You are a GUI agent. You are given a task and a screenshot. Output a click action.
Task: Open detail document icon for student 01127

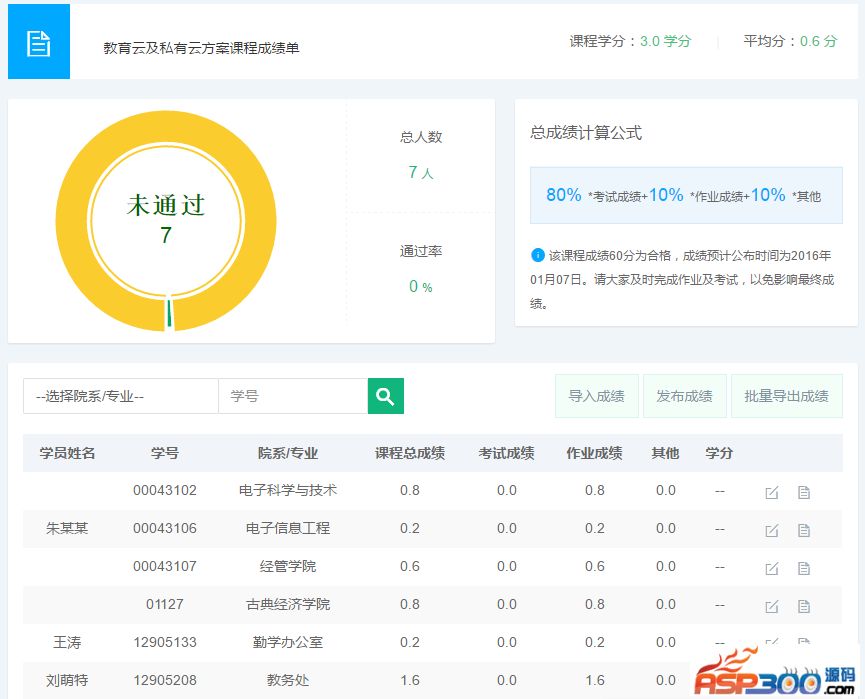pyautogui.click(x=803, y=606)
